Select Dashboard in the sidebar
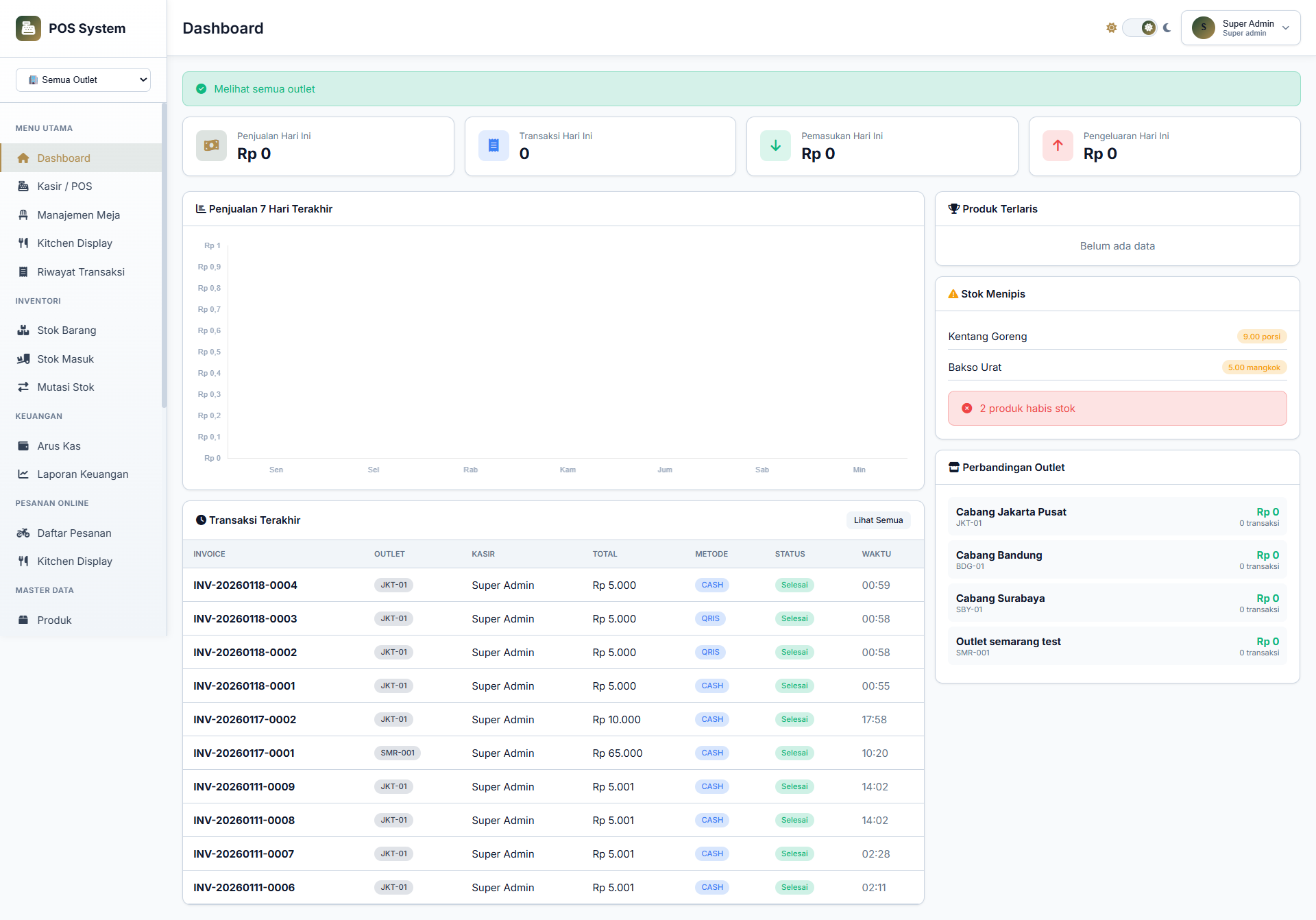This screenshot has height=920, width=1316. click(x=64, y=158)
